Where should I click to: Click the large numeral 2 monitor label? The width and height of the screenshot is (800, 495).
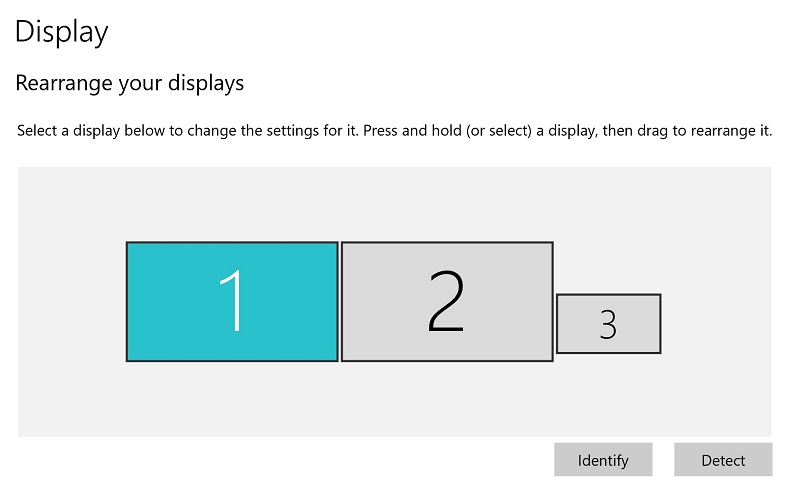coord(446,301)
